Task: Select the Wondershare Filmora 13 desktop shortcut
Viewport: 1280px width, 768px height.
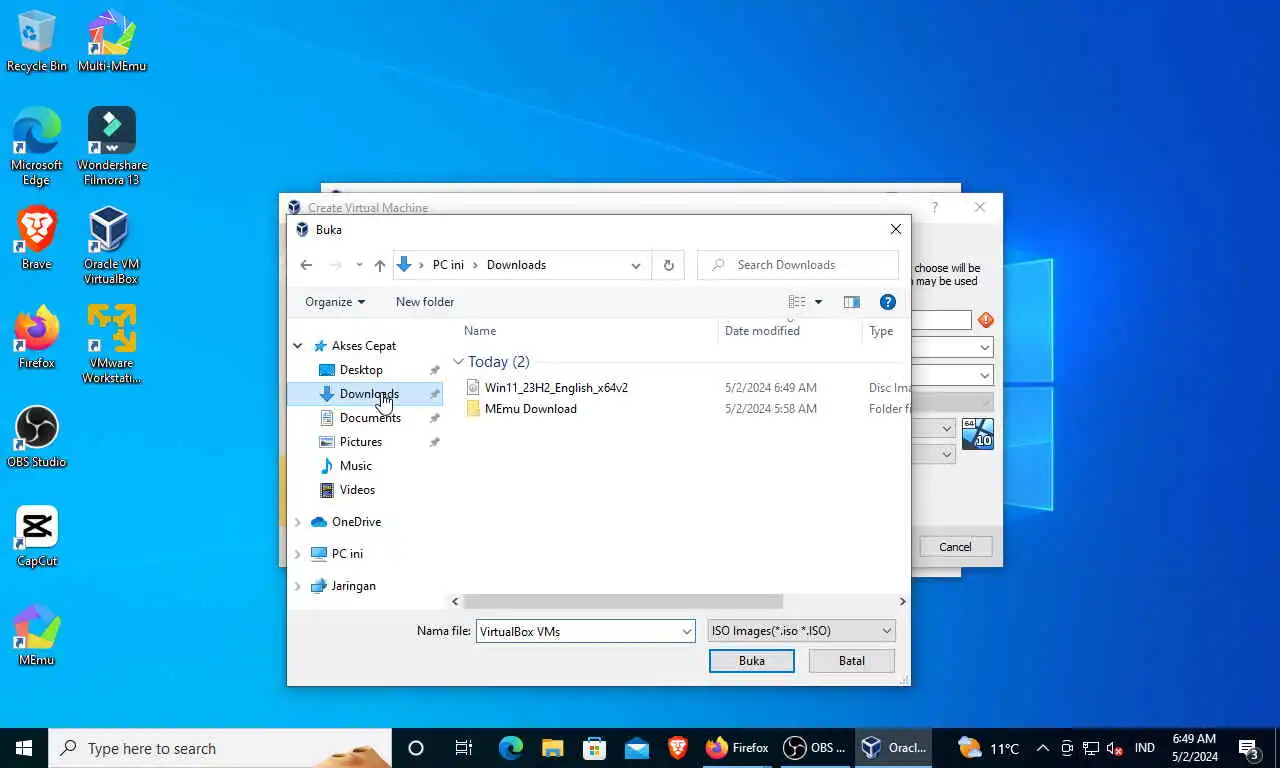Action: pyautogui.click(x=112, y=146)
